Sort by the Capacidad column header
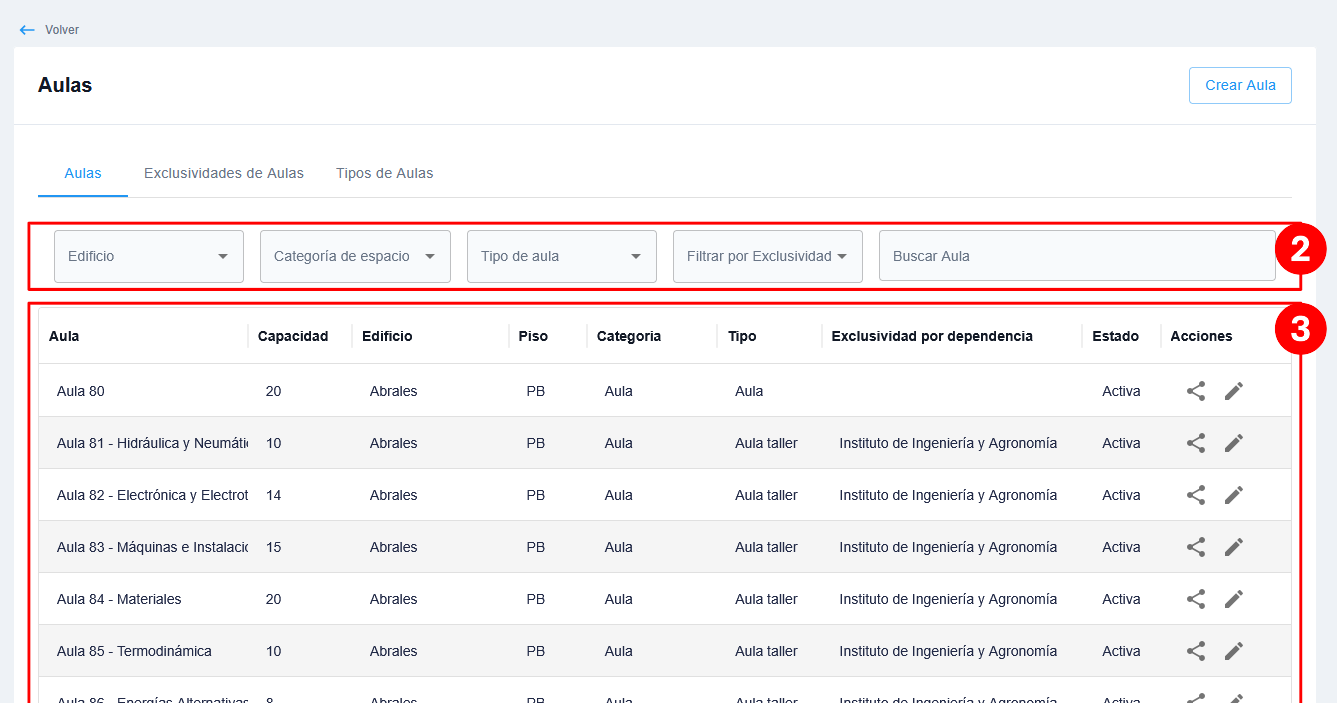This screenshot has height=703, width=1341. [293, 336]
